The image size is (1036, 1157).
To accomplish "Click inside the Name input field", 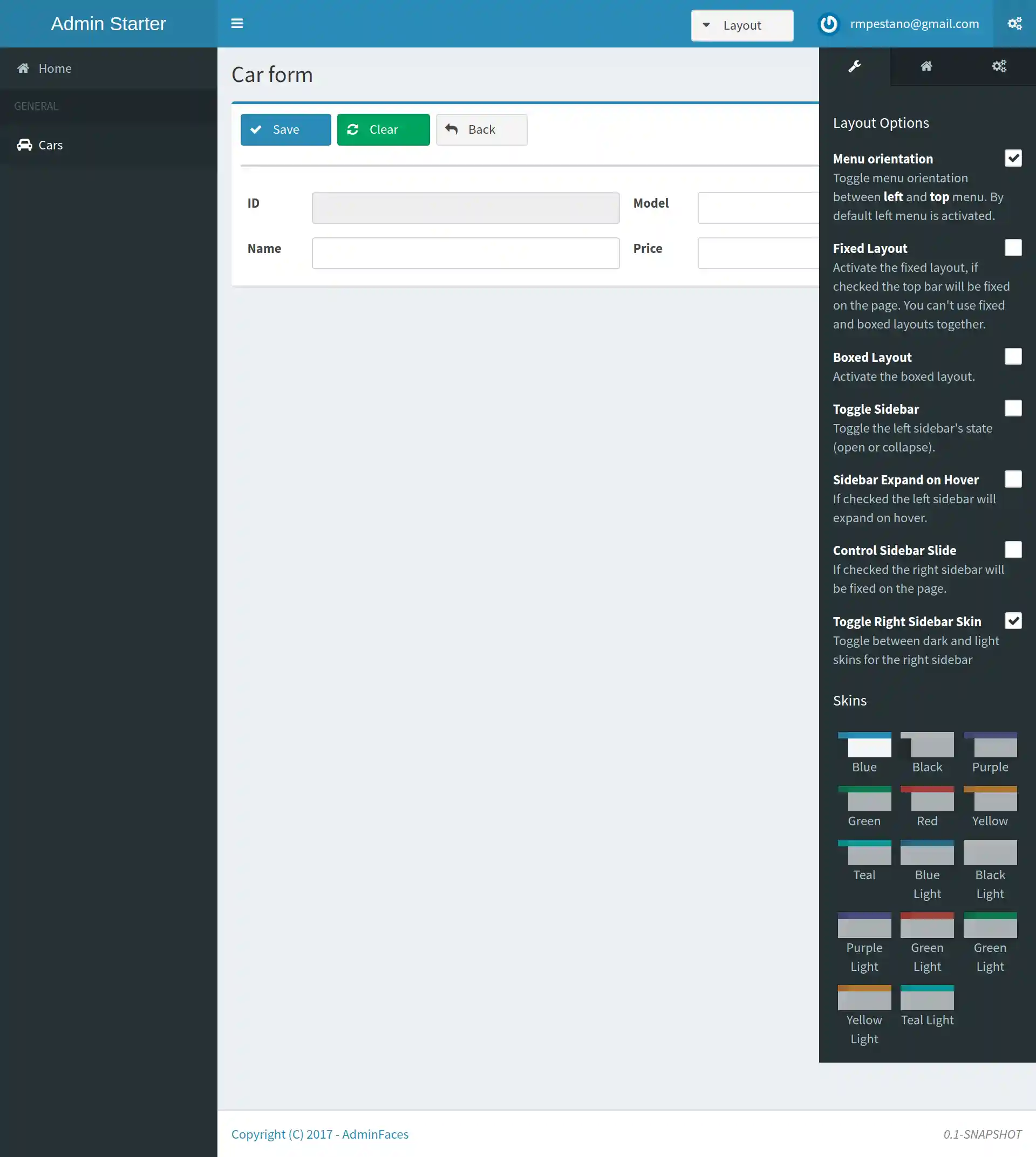I will pos(465,252).
